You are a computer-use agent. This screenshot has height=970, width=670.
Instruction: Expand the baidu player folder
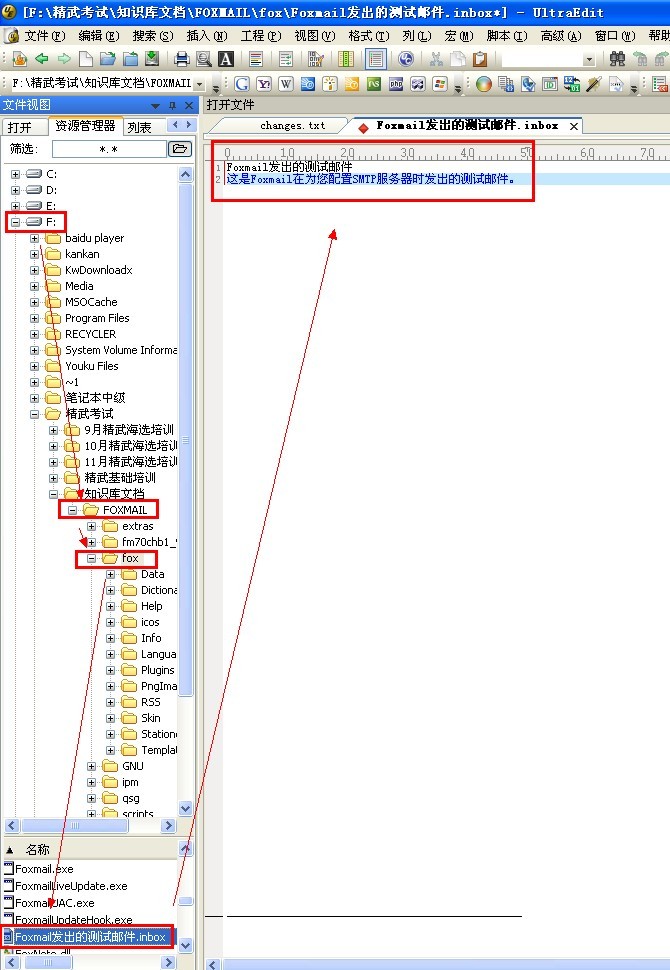point(35,238)
